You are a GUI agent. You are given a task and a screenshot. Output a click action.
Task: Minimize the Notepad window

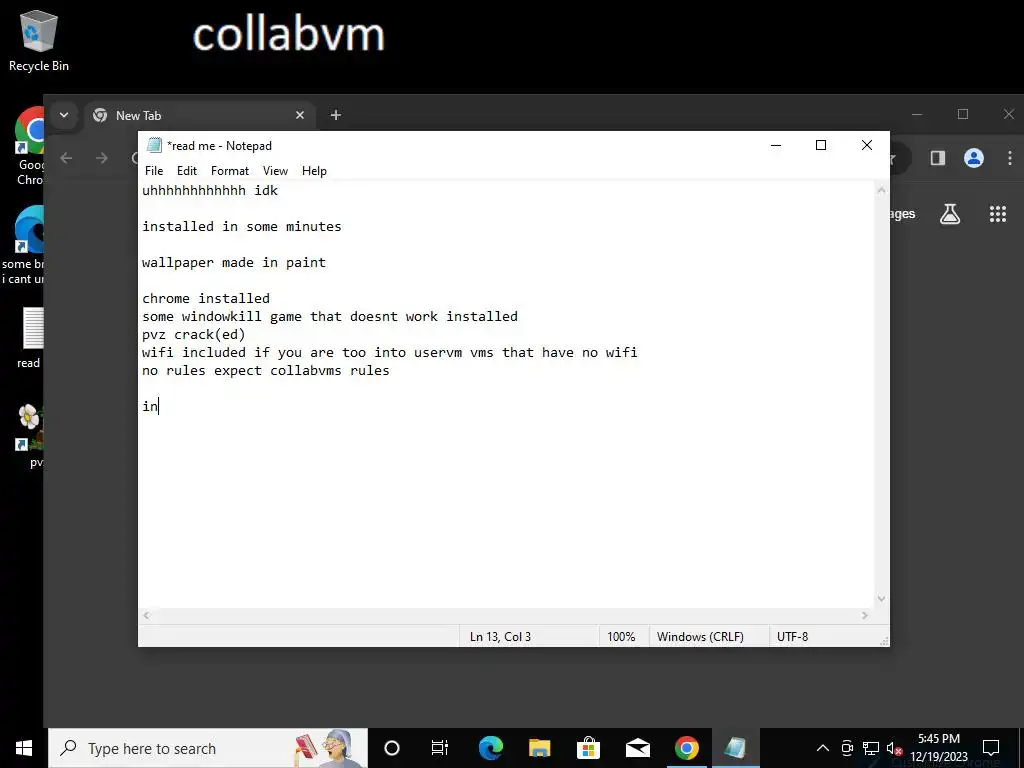(x=776, y=145)
